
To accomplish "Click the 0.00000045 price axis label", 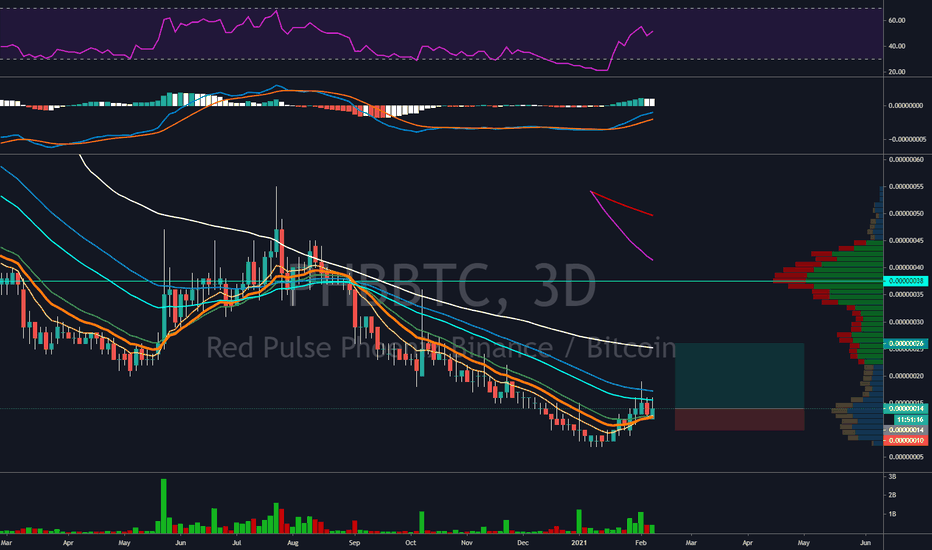I will [906, 241].
